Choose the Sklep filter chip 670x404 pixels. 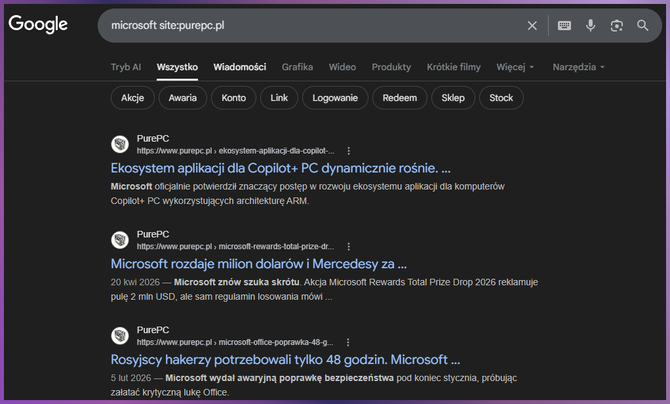pyautogui.click(x=453, y=98)
